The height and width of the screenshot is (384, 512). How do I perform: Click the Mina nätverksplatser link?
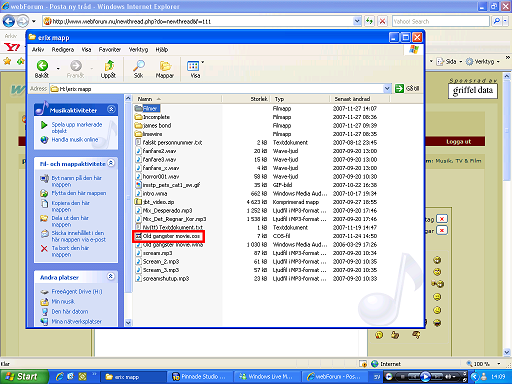(76, 322)
